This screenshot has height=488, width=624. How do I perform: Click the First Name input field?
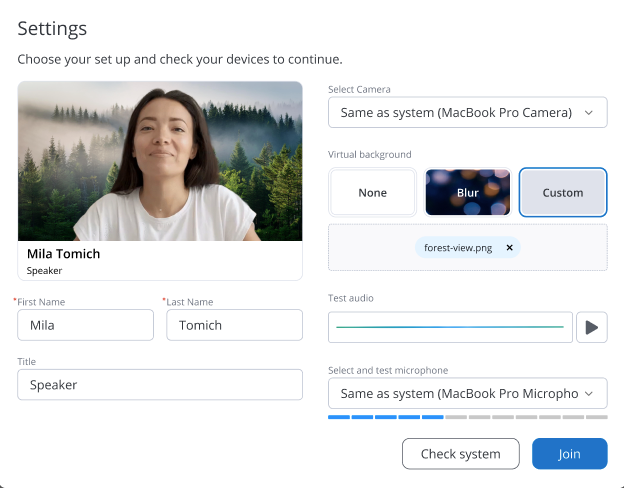(86, 325)
